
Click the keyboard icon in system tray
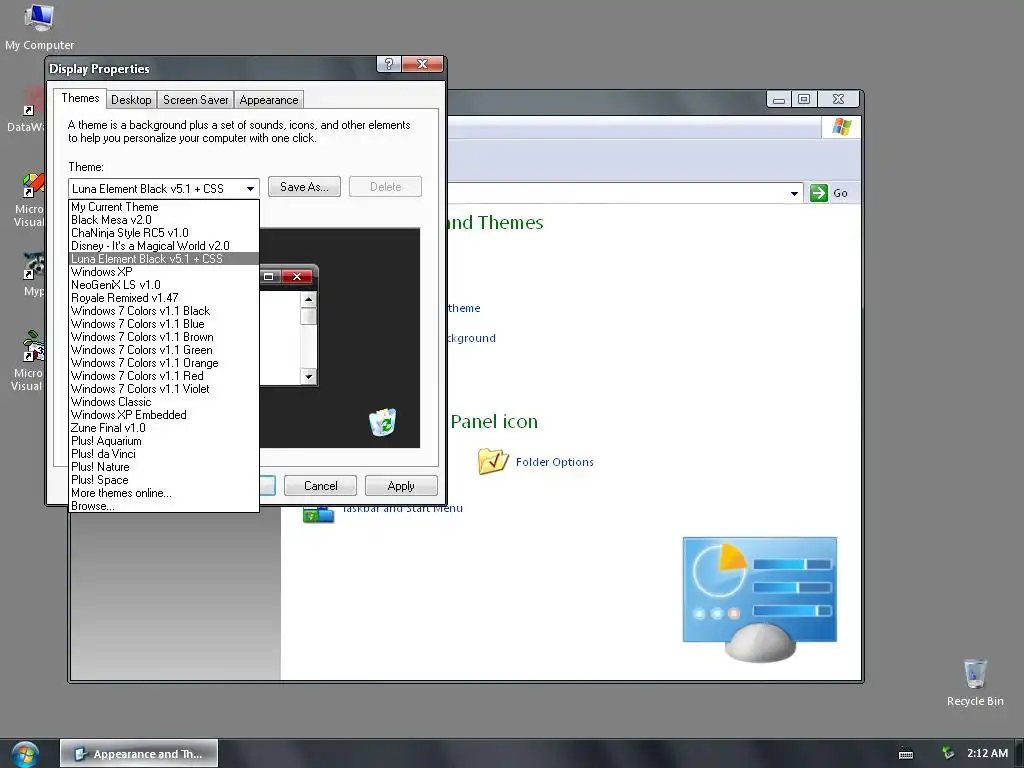(x=906, y=754)
